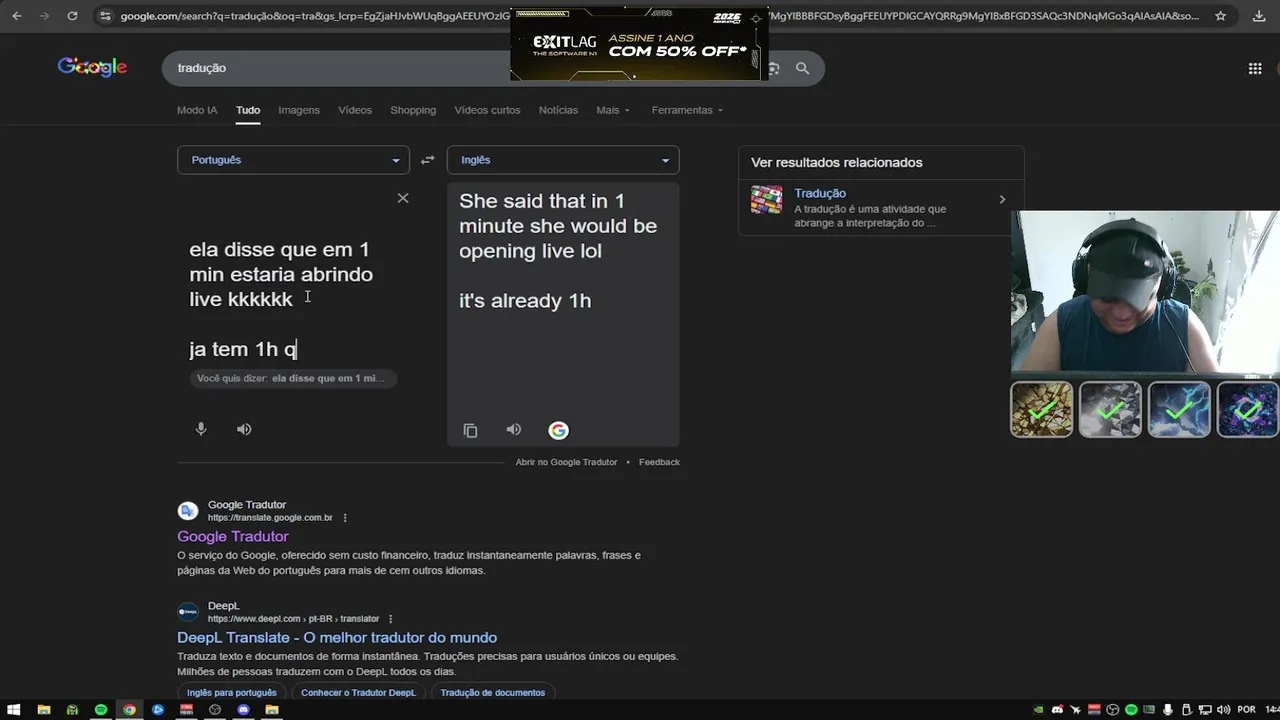The width and height of the screenshot is (1280, 720).
Task: Switch to Notícias tab
Action: [558, 110]
